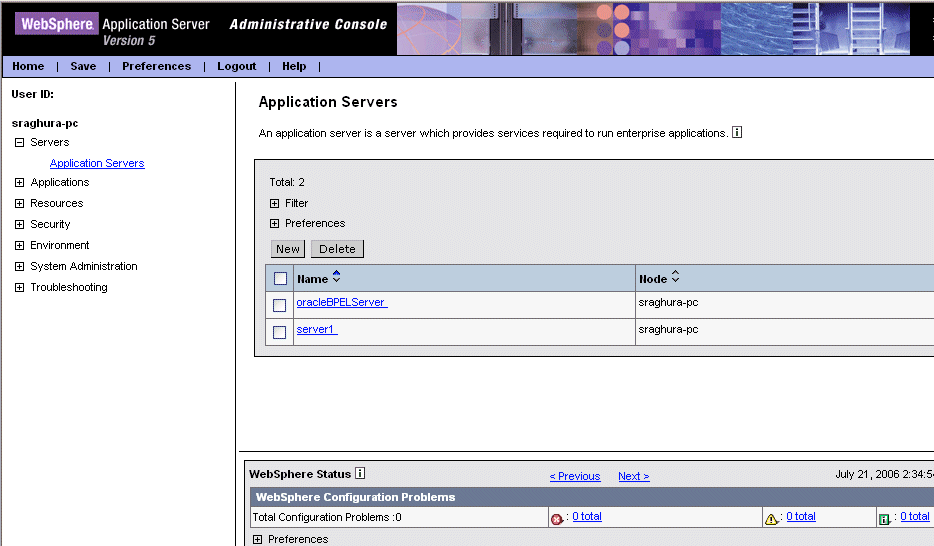Screen dimensions: 934x546
Task: Expand the Environment tree node
Action: (20, 245)
